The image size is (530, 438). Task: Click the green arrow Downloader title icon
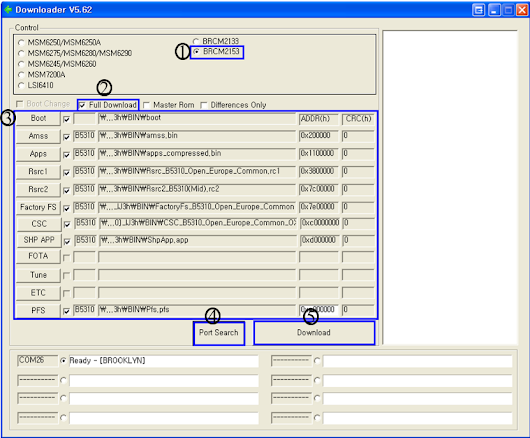point(8,9)
